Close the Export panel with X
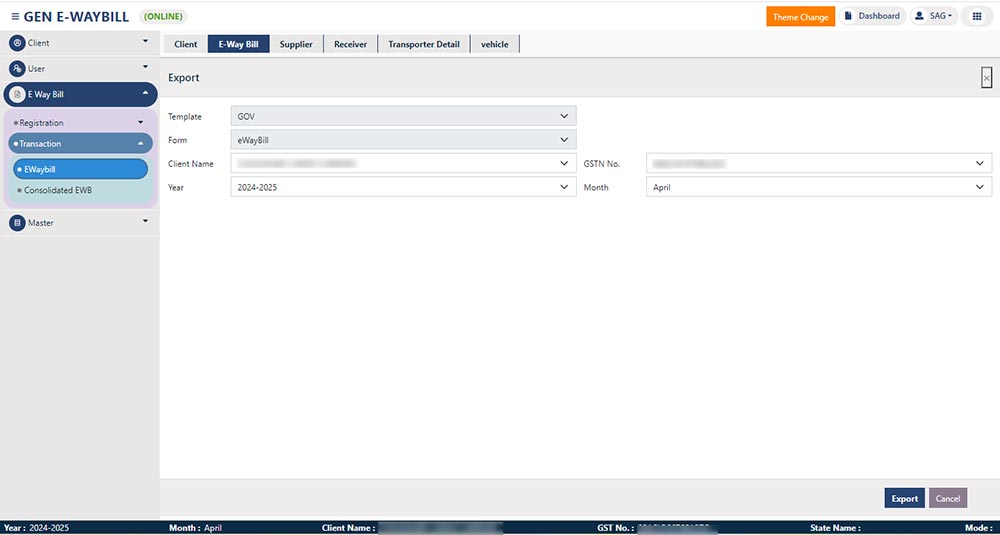This screenshot has height=535, width=1000. [986, 78]
